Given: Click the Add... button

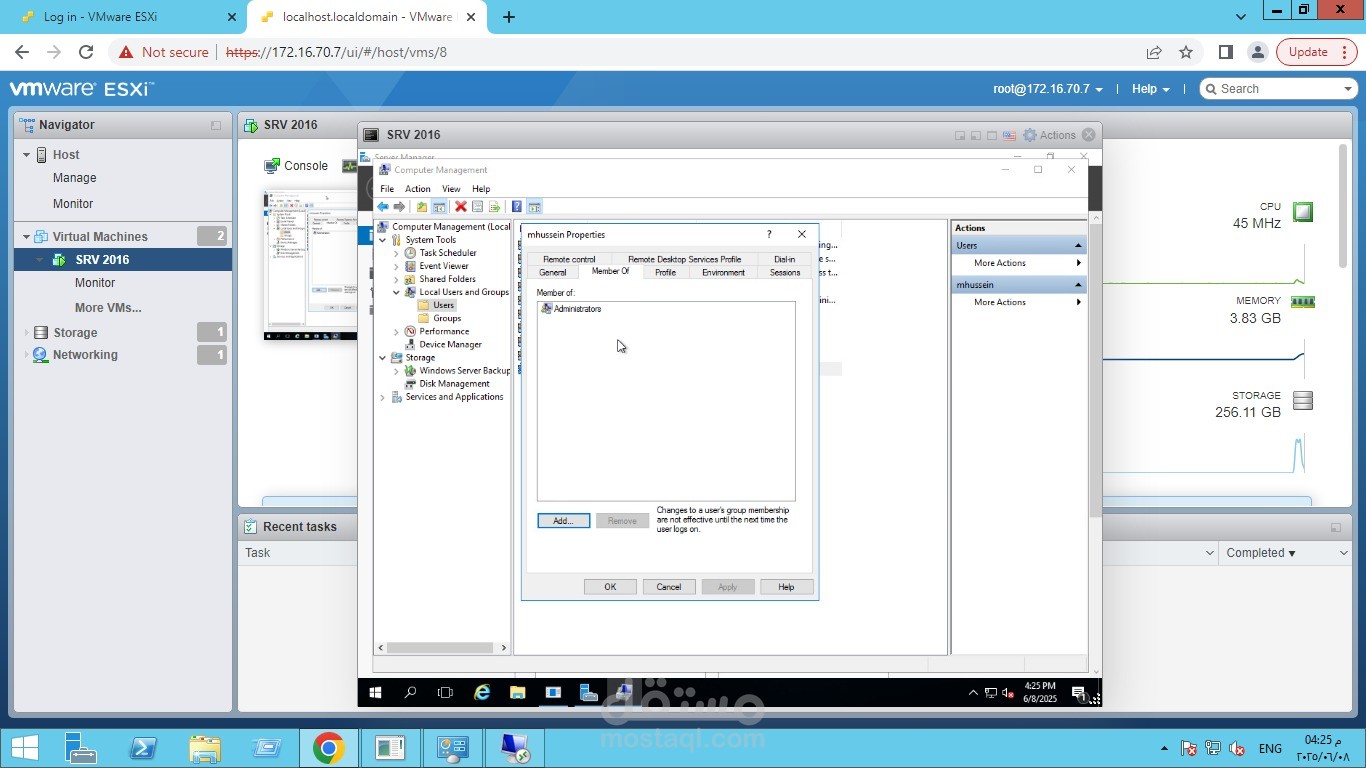Looking at the screenshot, I should click(563, 521).
